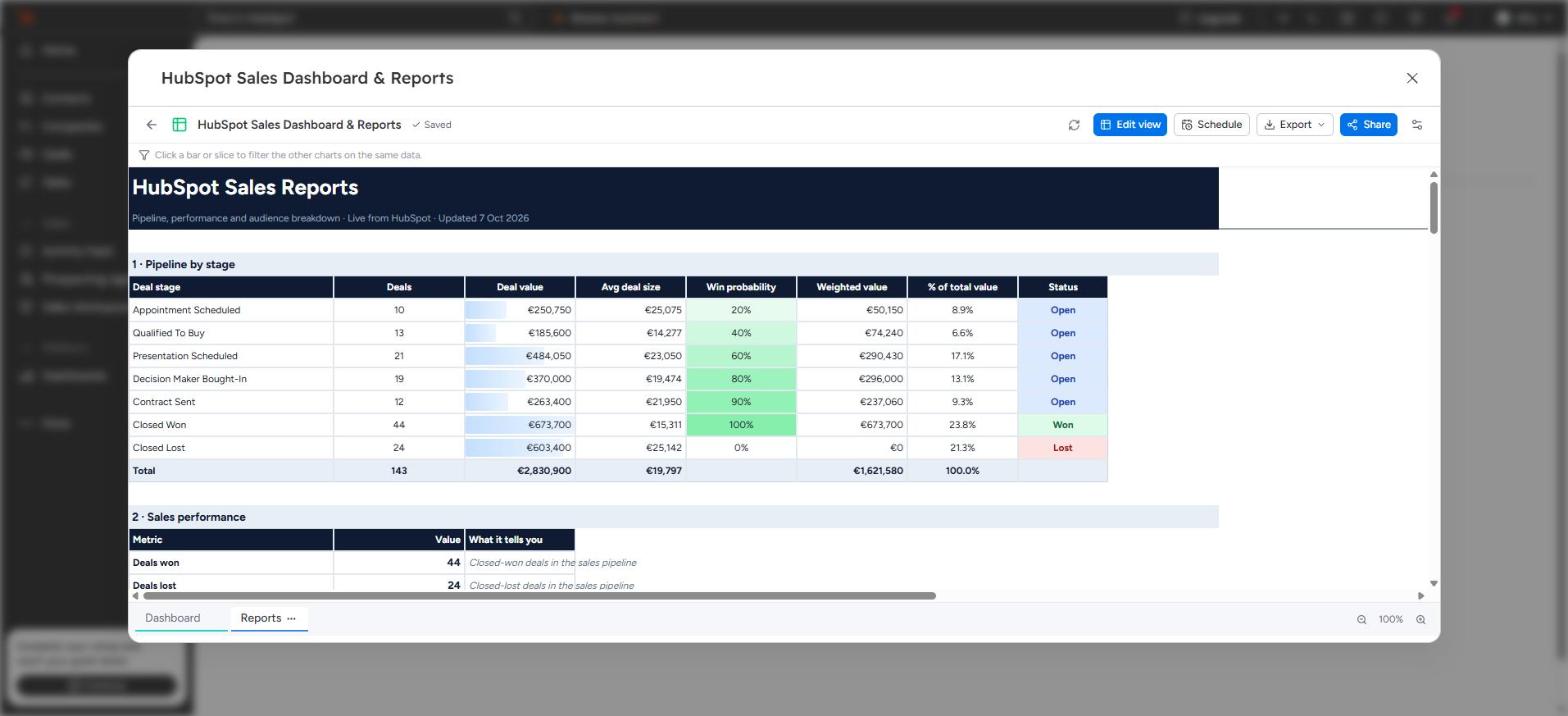Image resolution: width=1568 pixels, height=716 pixels.
Task: Click the Share button
Action: [1368, 125]
